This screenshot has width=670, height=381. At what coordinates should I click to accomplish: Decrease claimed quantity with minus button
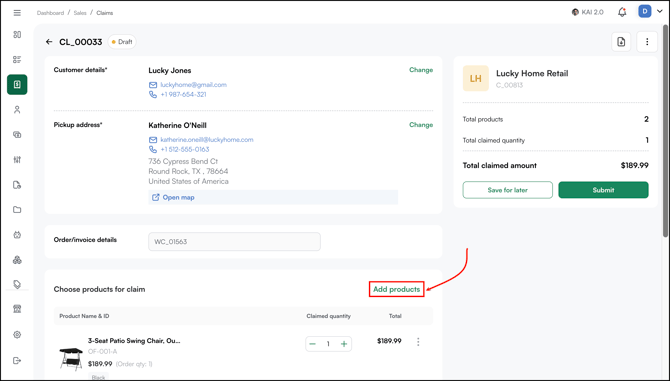[x=313, y=344]
